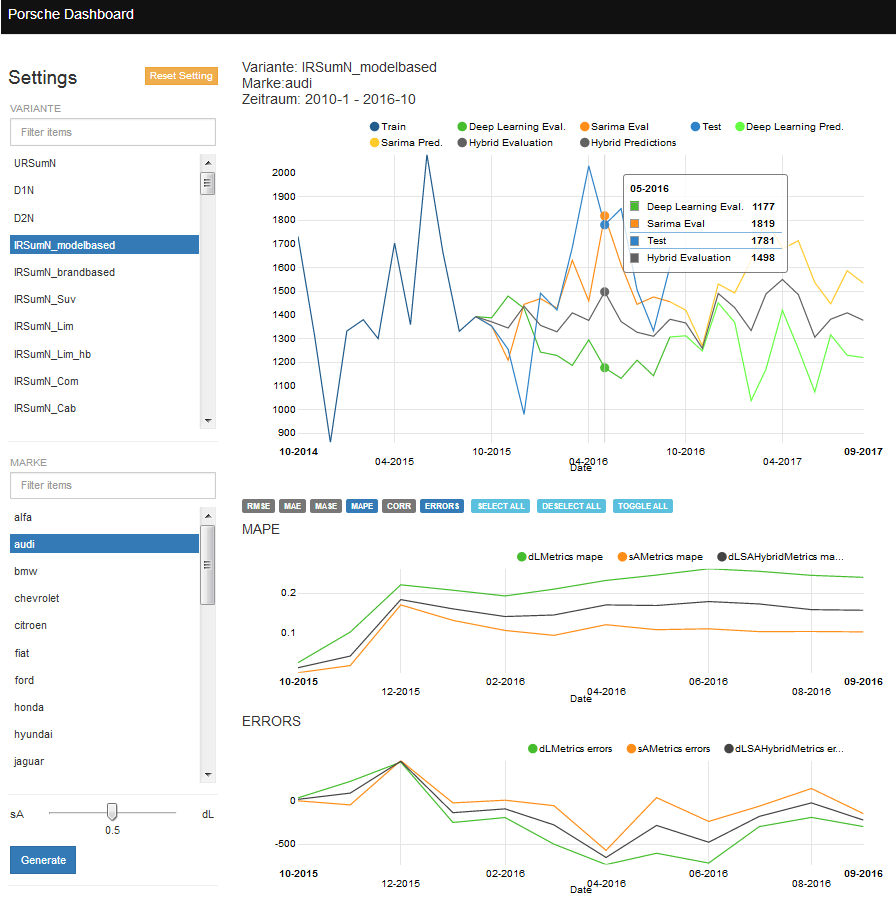
Task: Click green Deep Learning Eval data point
Action: (x=604, y=368)
